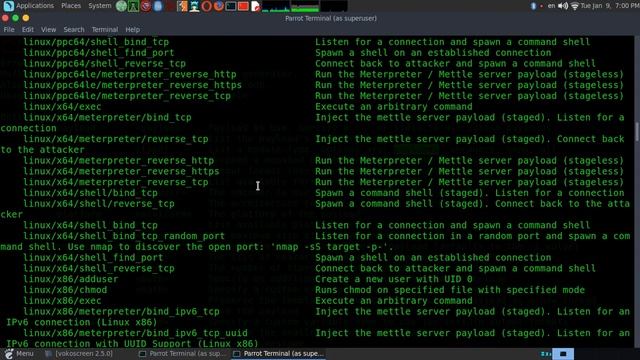Click the red square launcher icon
The height and width of the screenshot is (360, 640).
tap(243, 6)
